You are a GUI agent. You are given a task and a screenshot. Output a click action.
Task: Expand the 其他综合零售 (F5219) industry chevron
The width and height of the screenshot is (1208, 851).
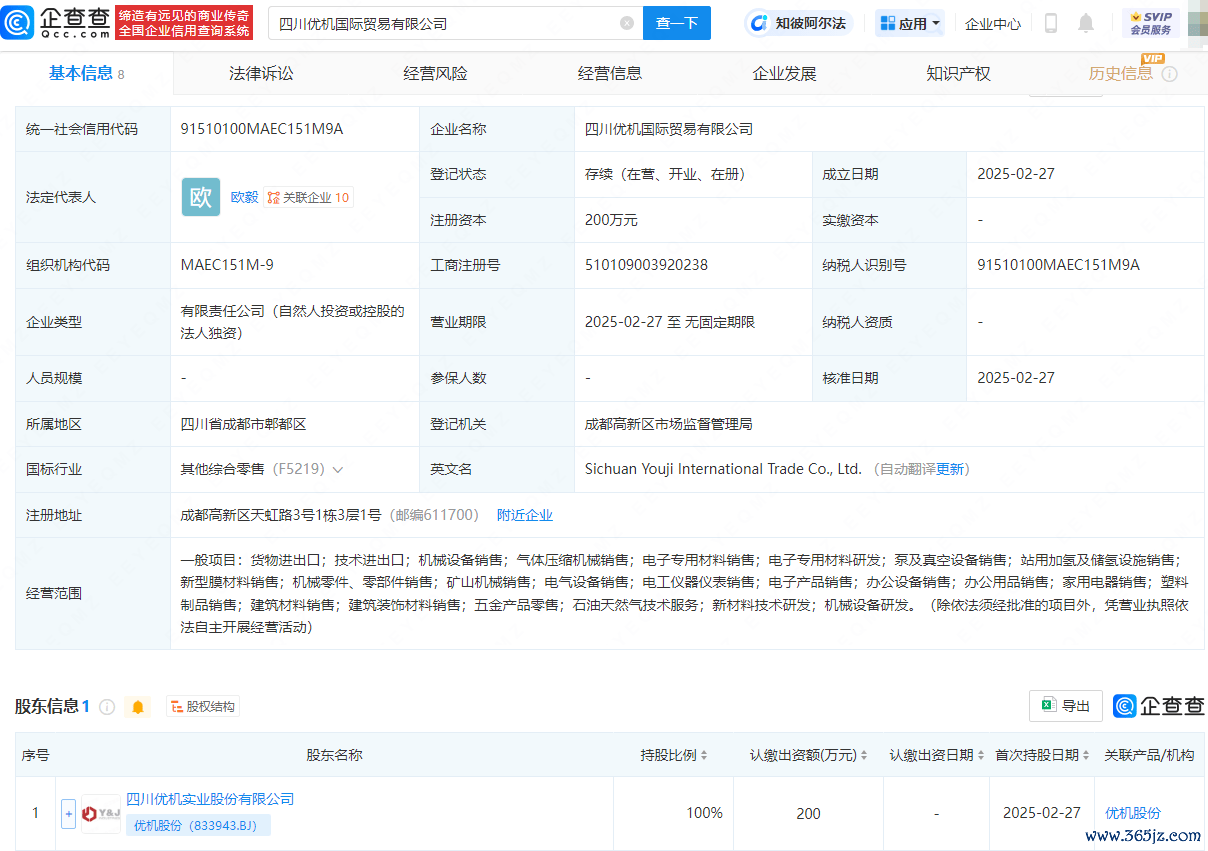(x=338, y=469)
